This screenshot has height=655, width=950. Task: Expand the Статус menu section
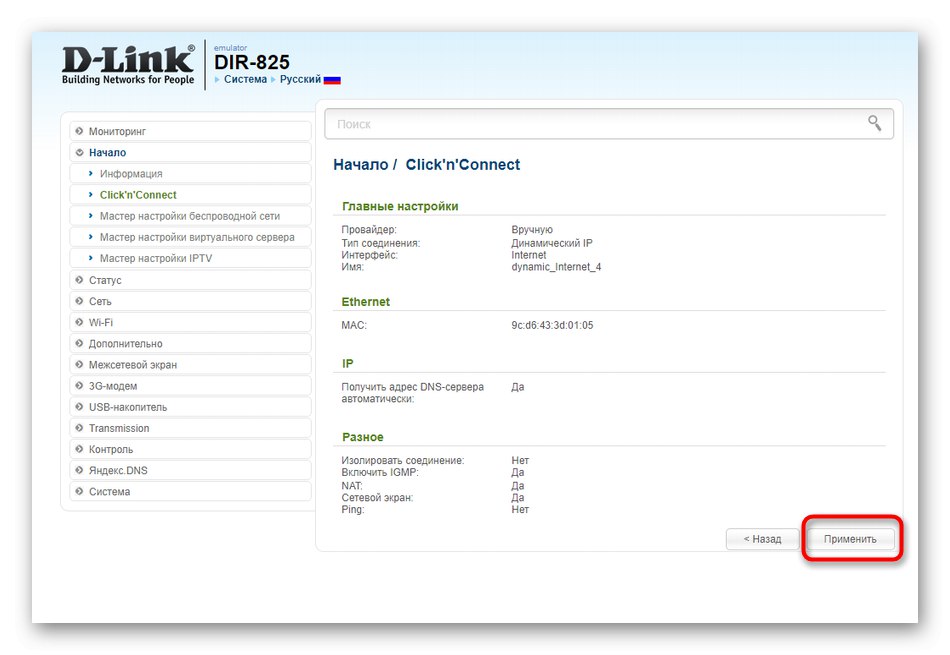190,281
